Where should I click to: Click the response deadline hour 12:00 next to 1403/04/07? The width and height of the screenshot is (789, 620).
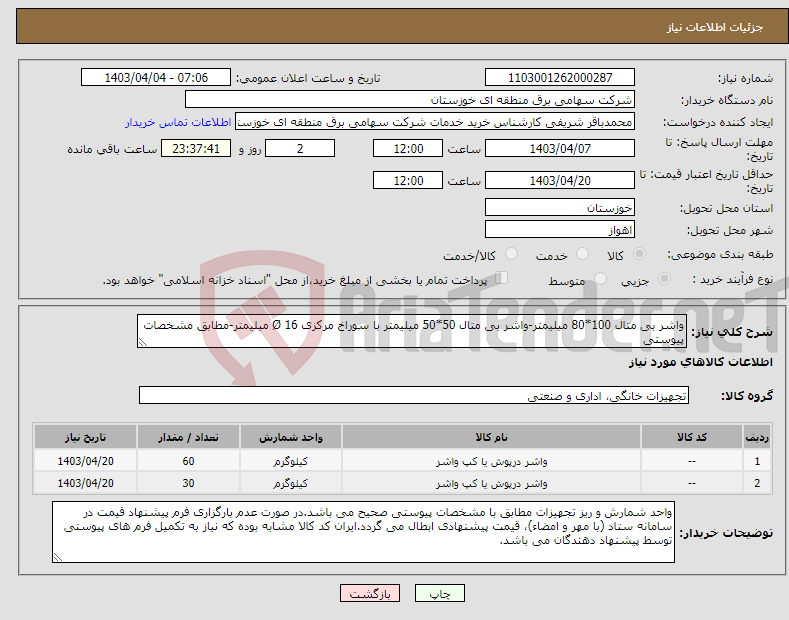408,148
